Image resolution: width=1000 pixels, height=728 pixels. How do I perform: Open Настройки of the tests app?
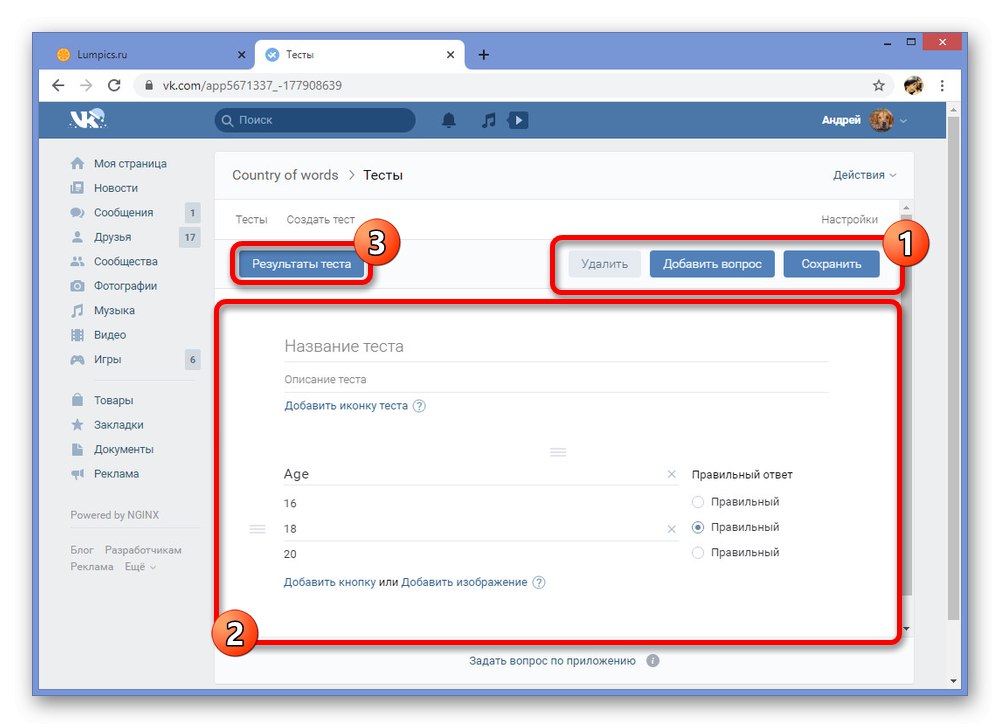click(849, 219)
